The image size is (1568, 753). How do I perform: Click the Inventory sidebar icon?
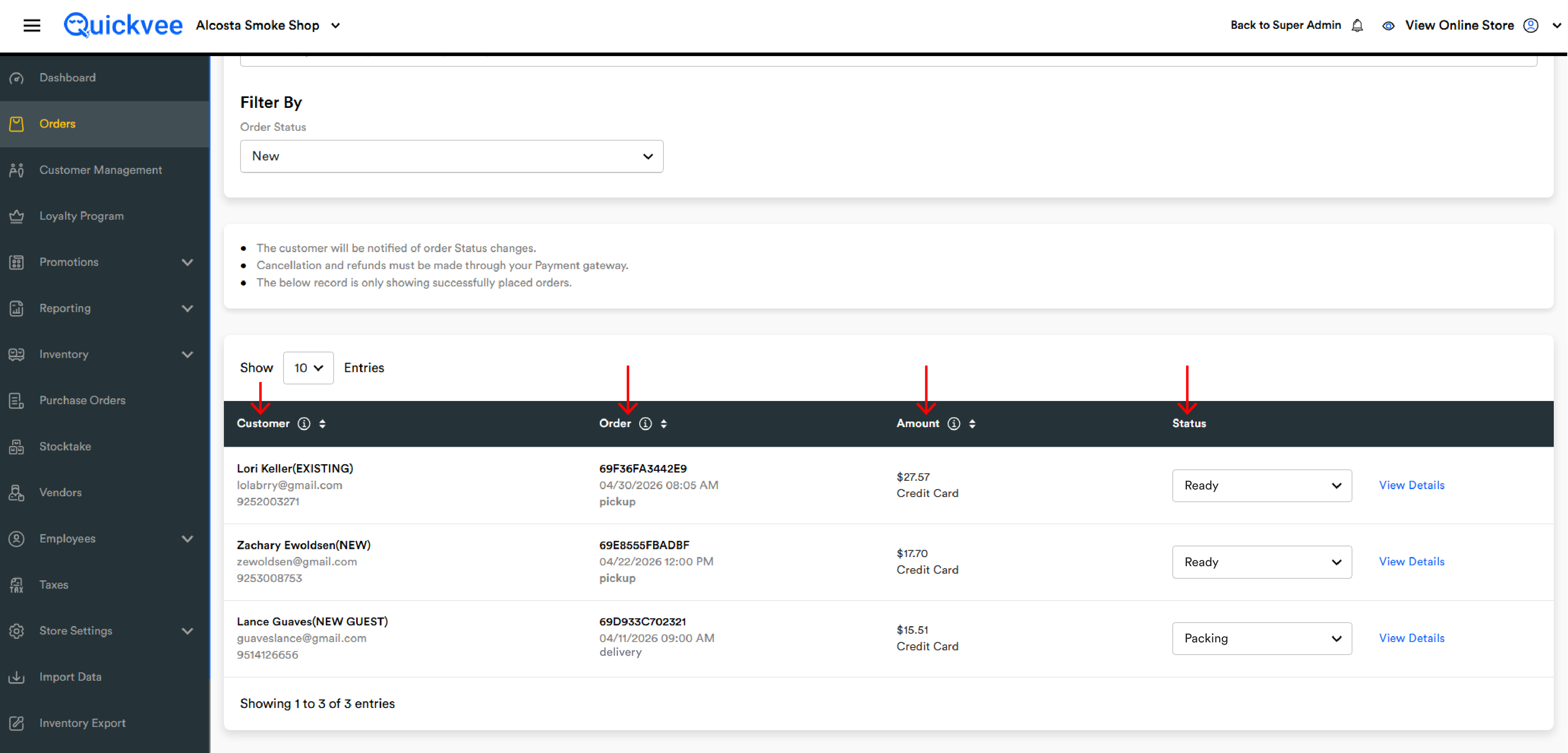click(17, 354)
